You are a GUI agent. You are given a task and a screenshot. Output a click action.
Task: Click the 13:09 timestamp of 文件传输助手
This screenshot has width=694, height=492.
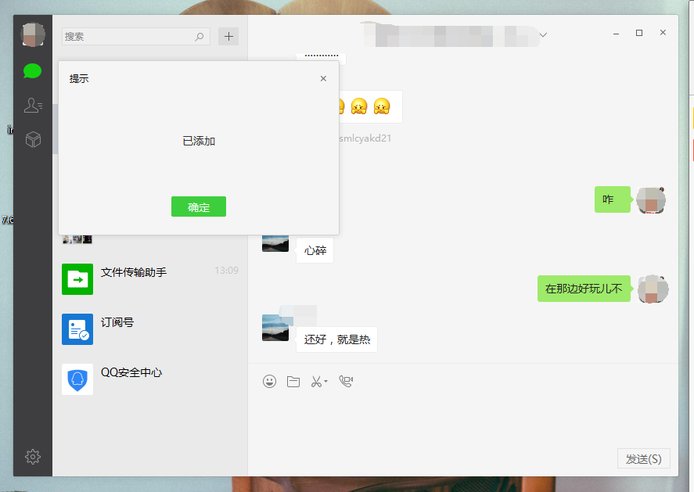point(227,270)
